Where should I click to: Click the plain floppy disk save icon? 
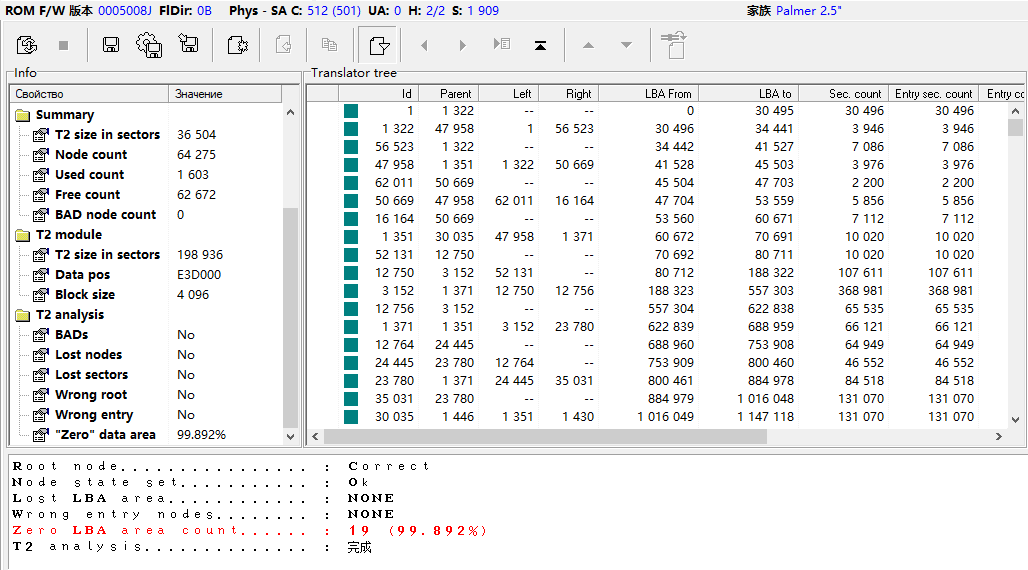click(111, 45)
